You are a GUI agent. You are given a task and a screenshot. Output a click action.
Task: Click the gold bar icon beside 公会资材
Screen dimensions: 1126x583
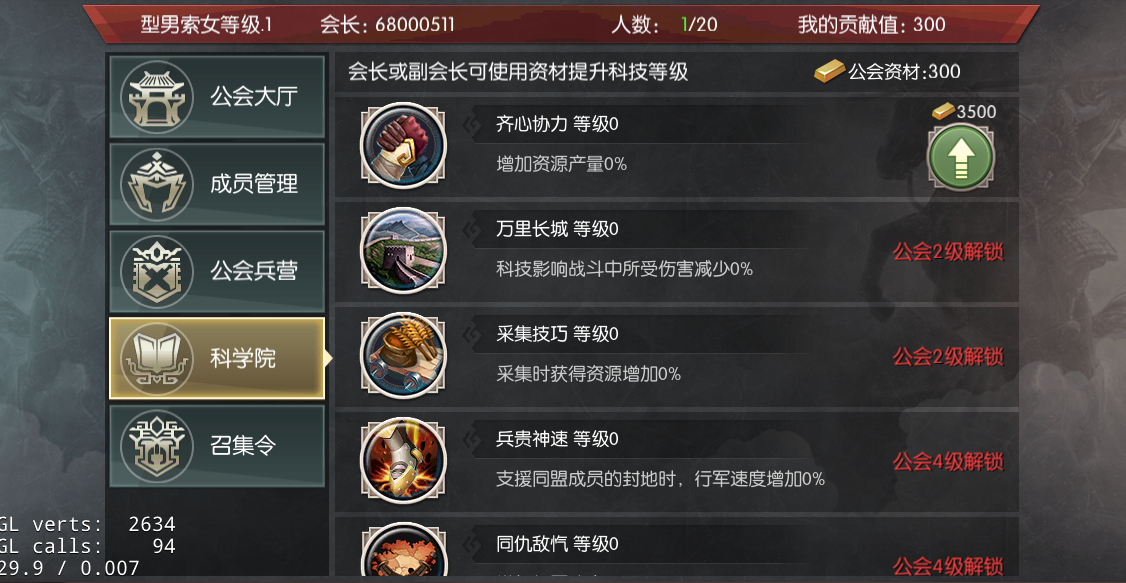point(829,71)
